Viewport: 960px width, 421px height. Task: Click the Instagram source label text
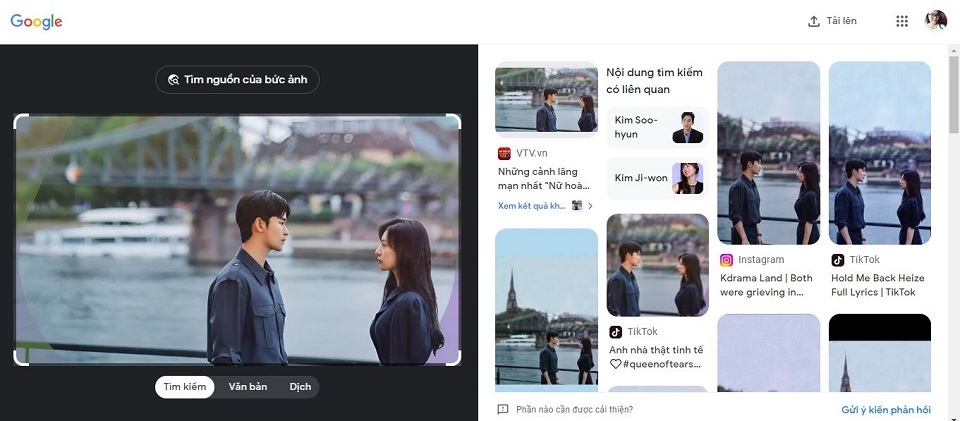[761, 260]
